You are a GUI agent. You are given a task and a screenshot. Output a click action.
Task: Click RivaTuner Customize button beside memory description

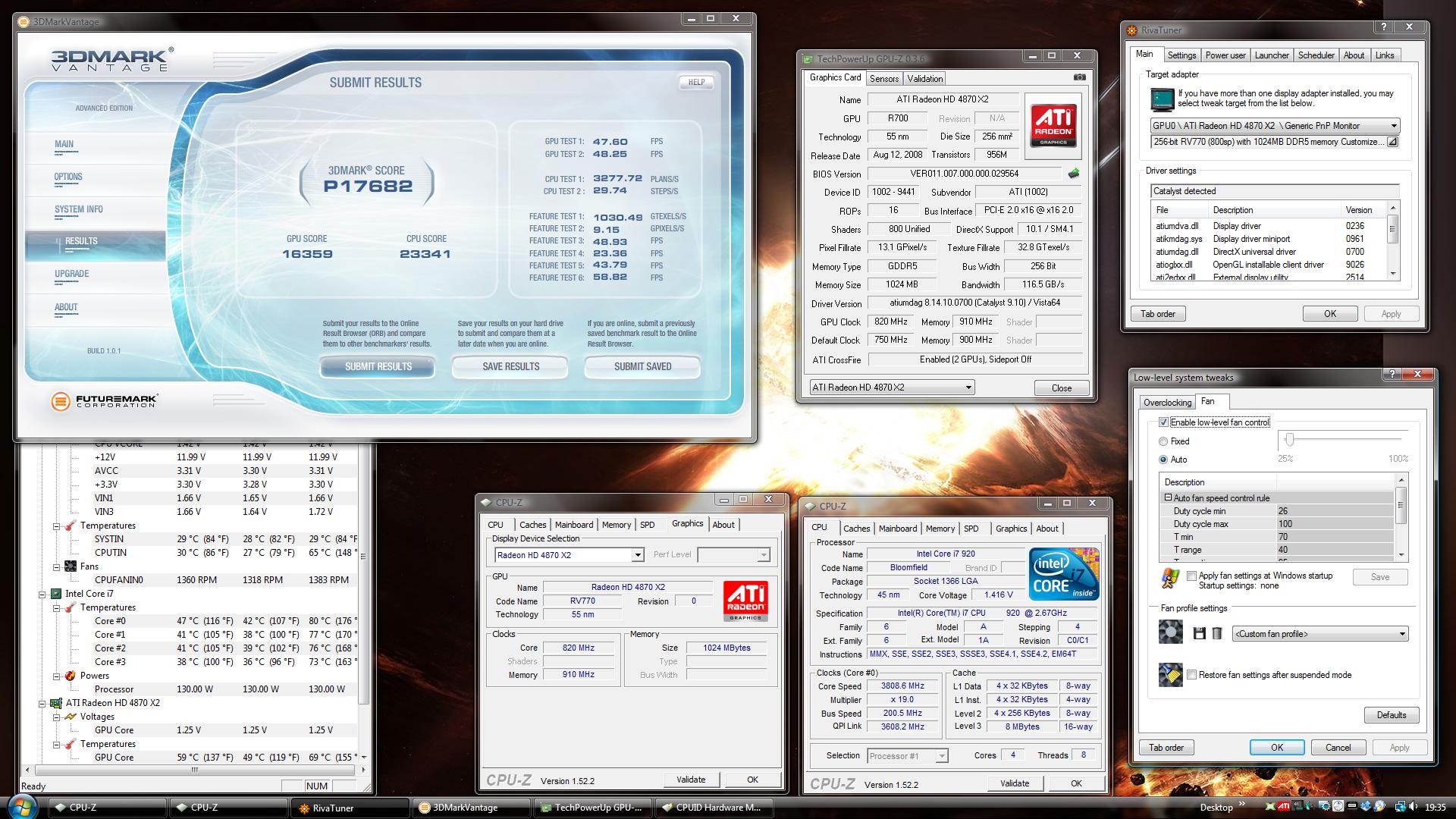tap(1392, 142)
